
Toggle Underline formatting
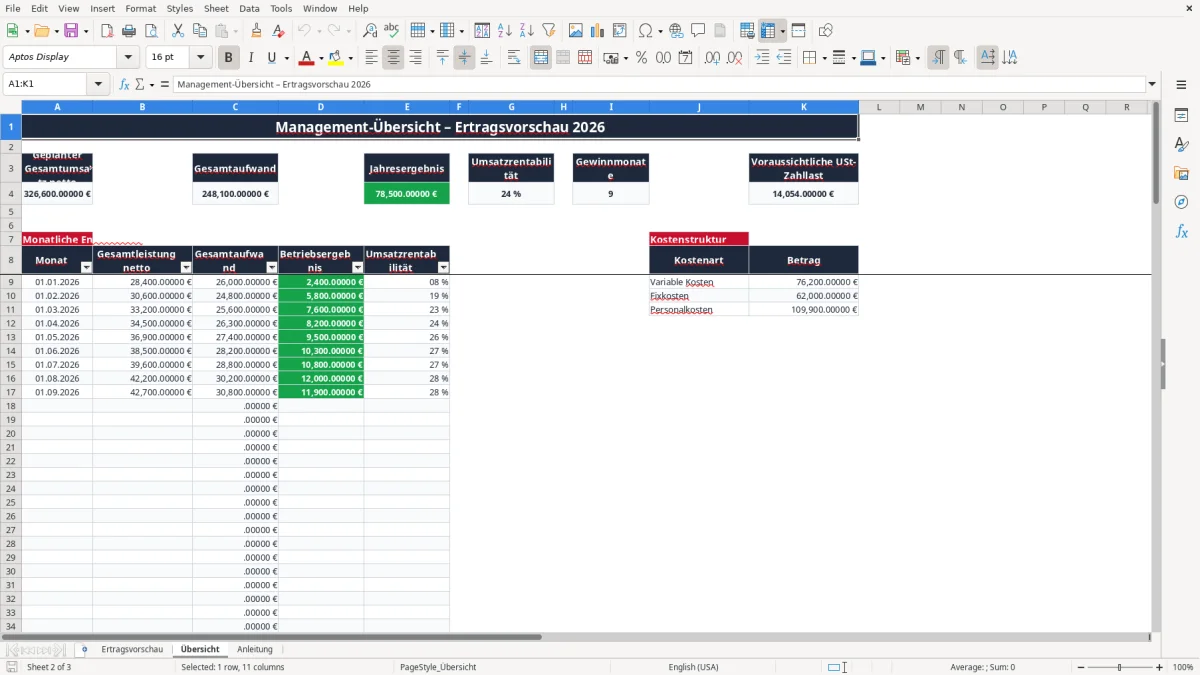coord(273,58)
